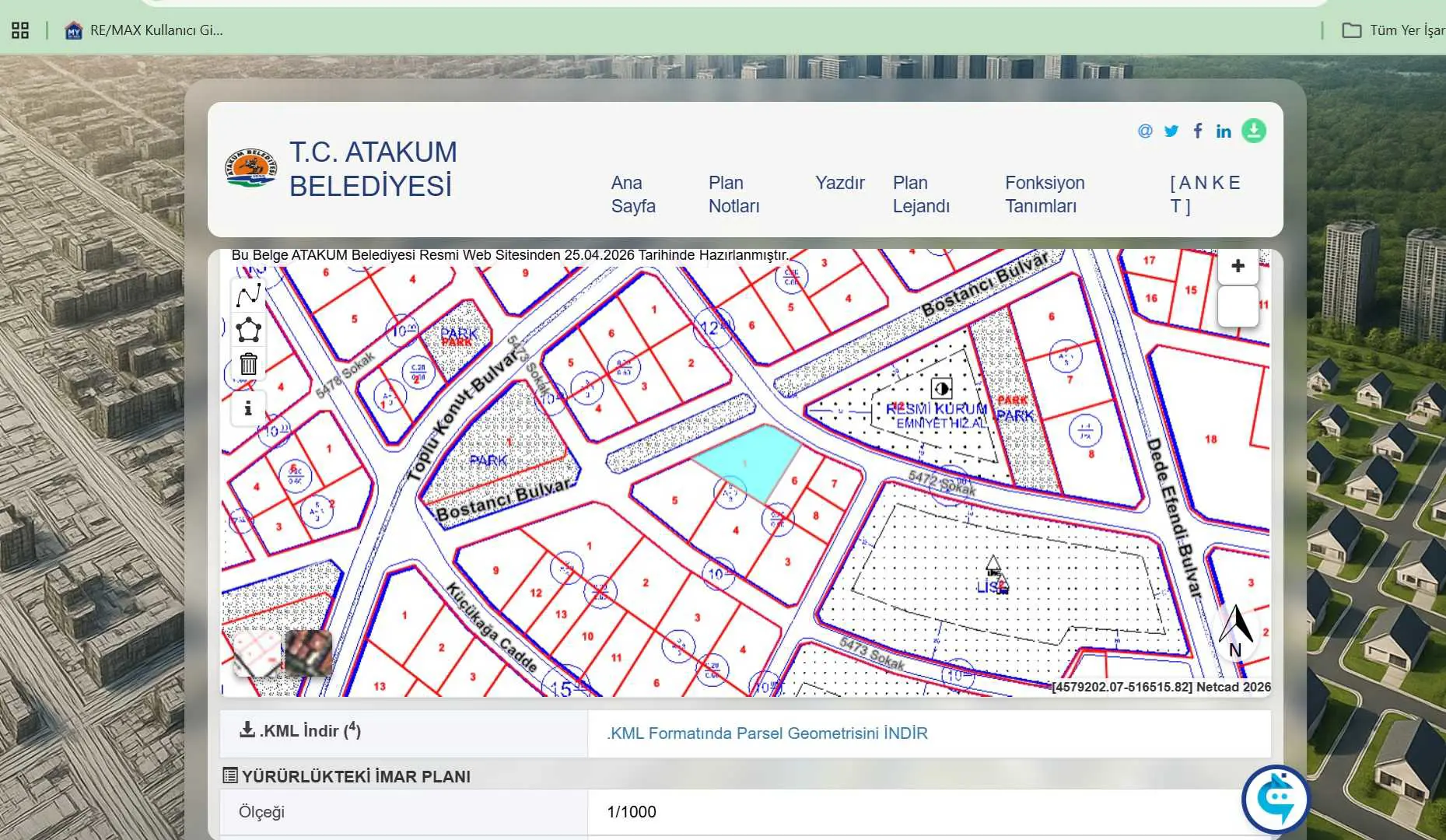Click the trash delete drawings icon

tap(249, 364)
